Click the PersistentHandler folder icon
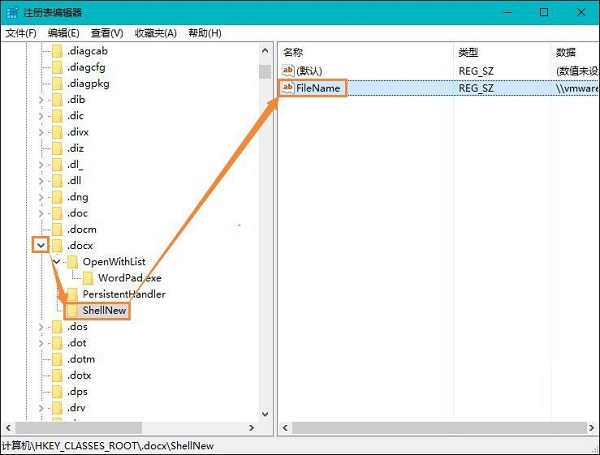 71,294
